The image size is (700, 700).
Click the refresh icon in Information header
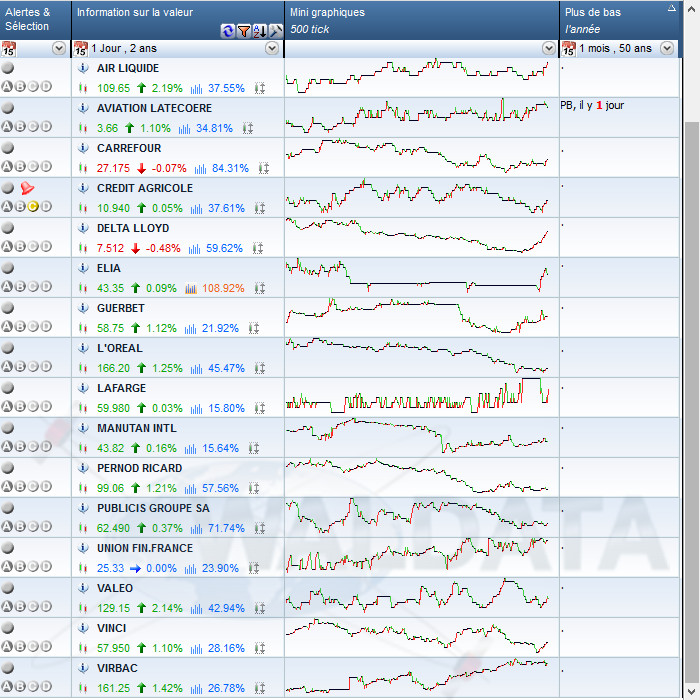[228, 31]
